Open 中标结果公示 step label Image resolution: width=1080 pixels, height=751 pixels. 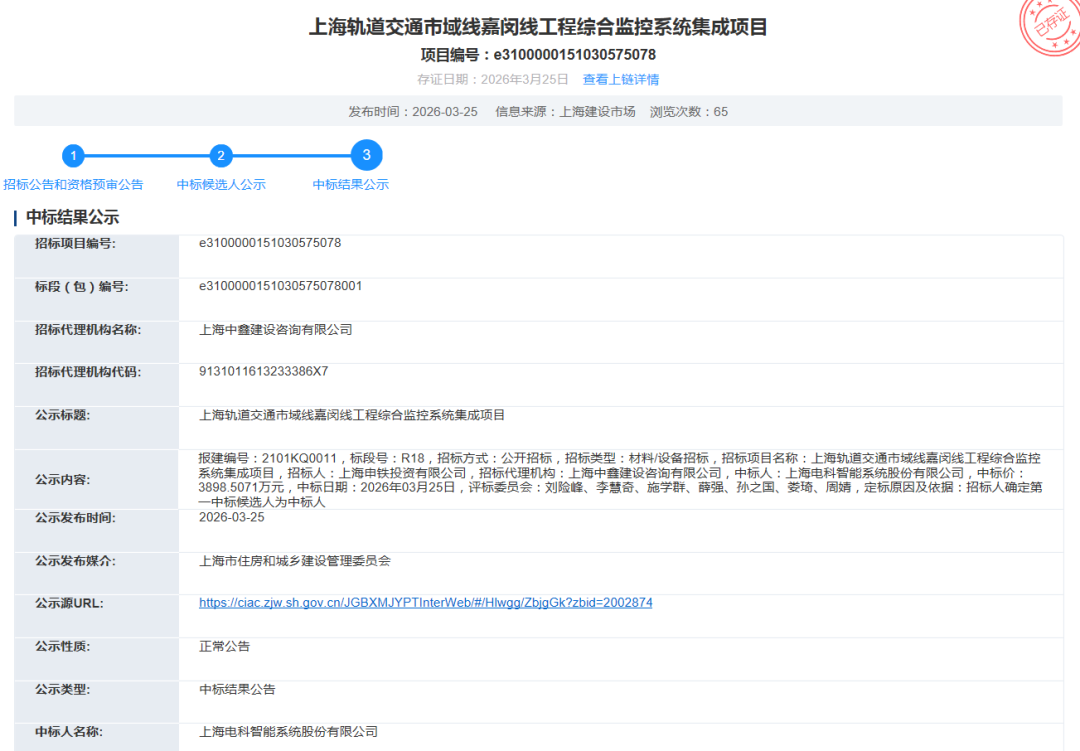click(x=351, y=185)
